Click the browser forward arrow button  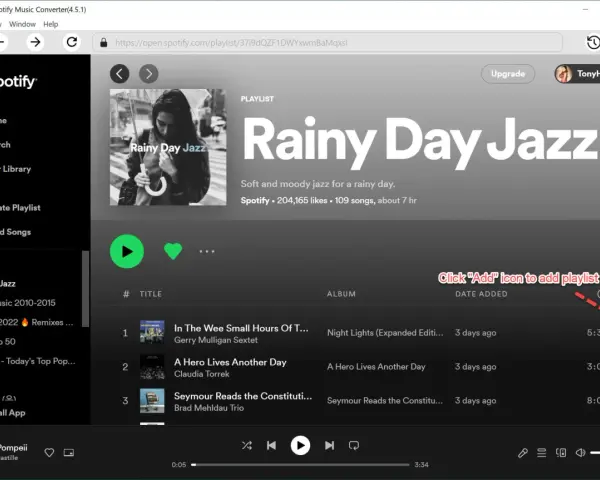tap(35, 42)
